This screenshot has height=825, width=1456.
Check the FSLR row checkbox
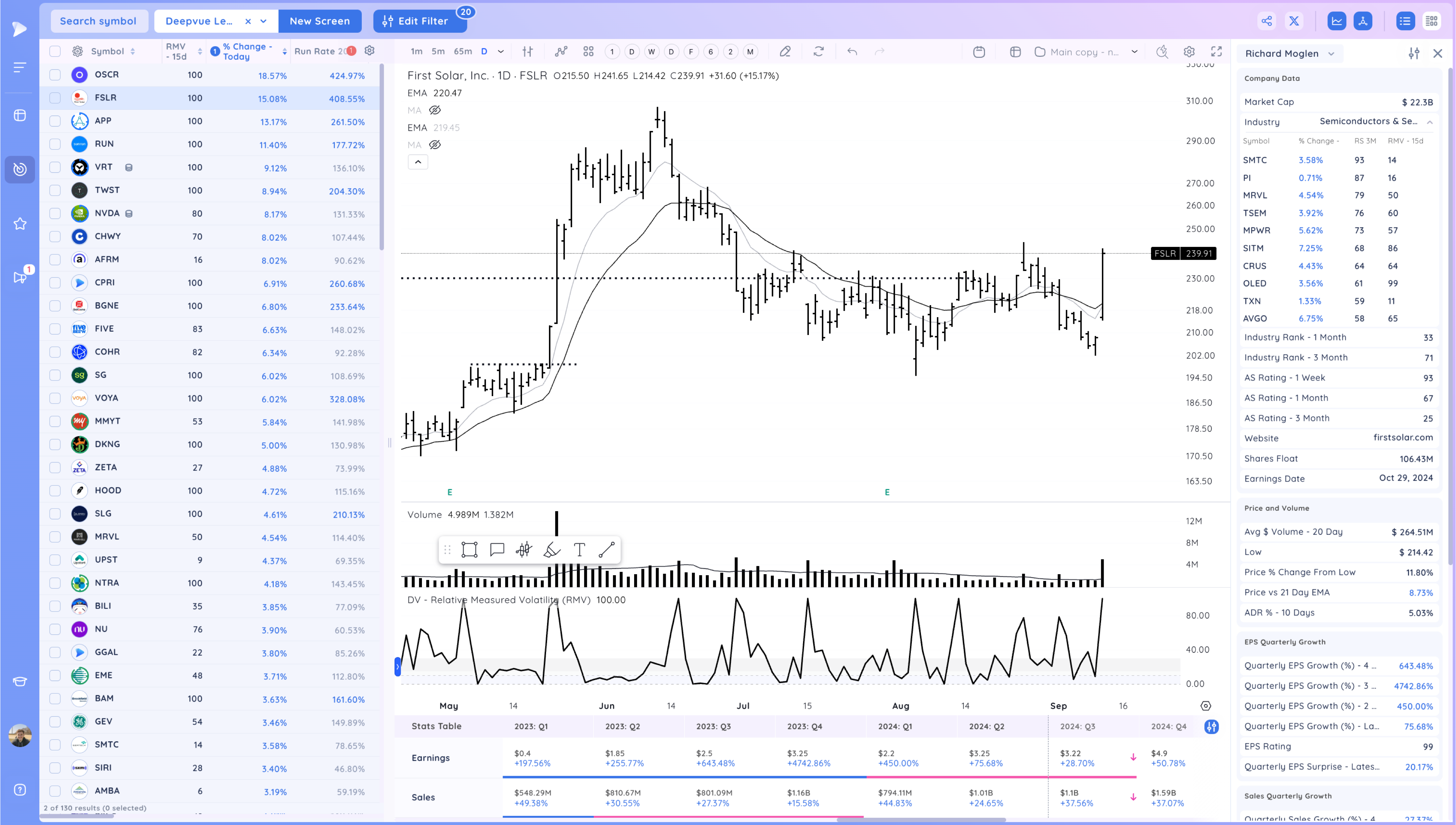pos(55,98)
